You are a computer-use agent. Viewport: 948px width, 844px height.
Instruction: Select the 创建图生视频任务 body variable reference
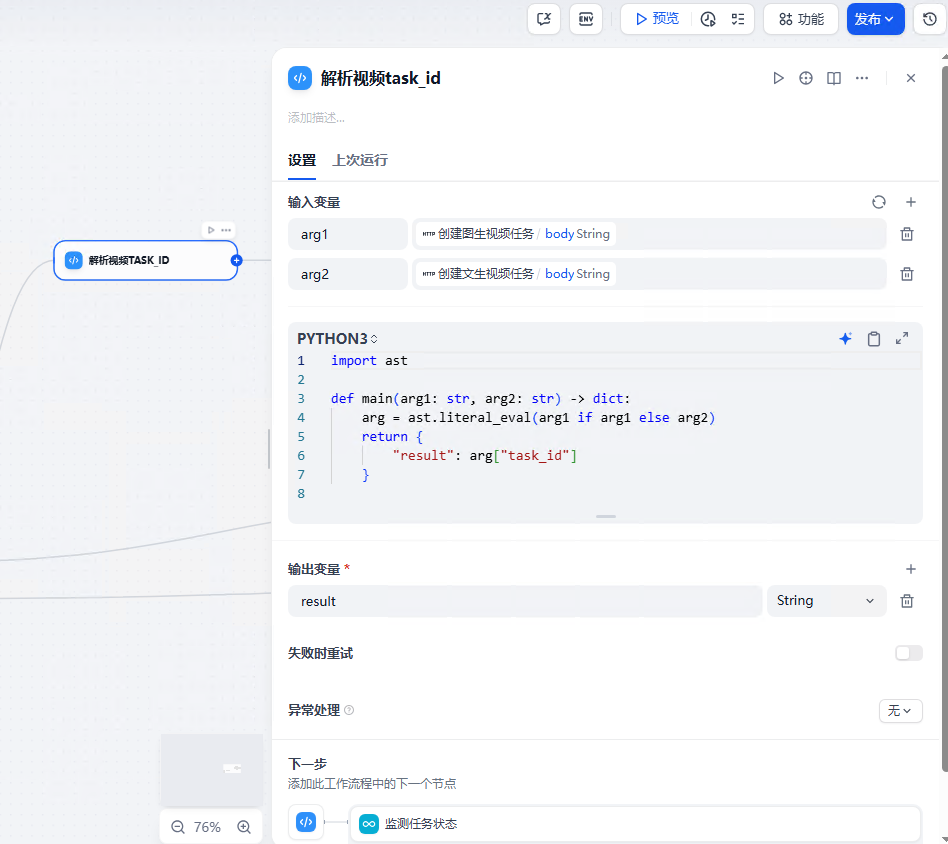[516, 234]
